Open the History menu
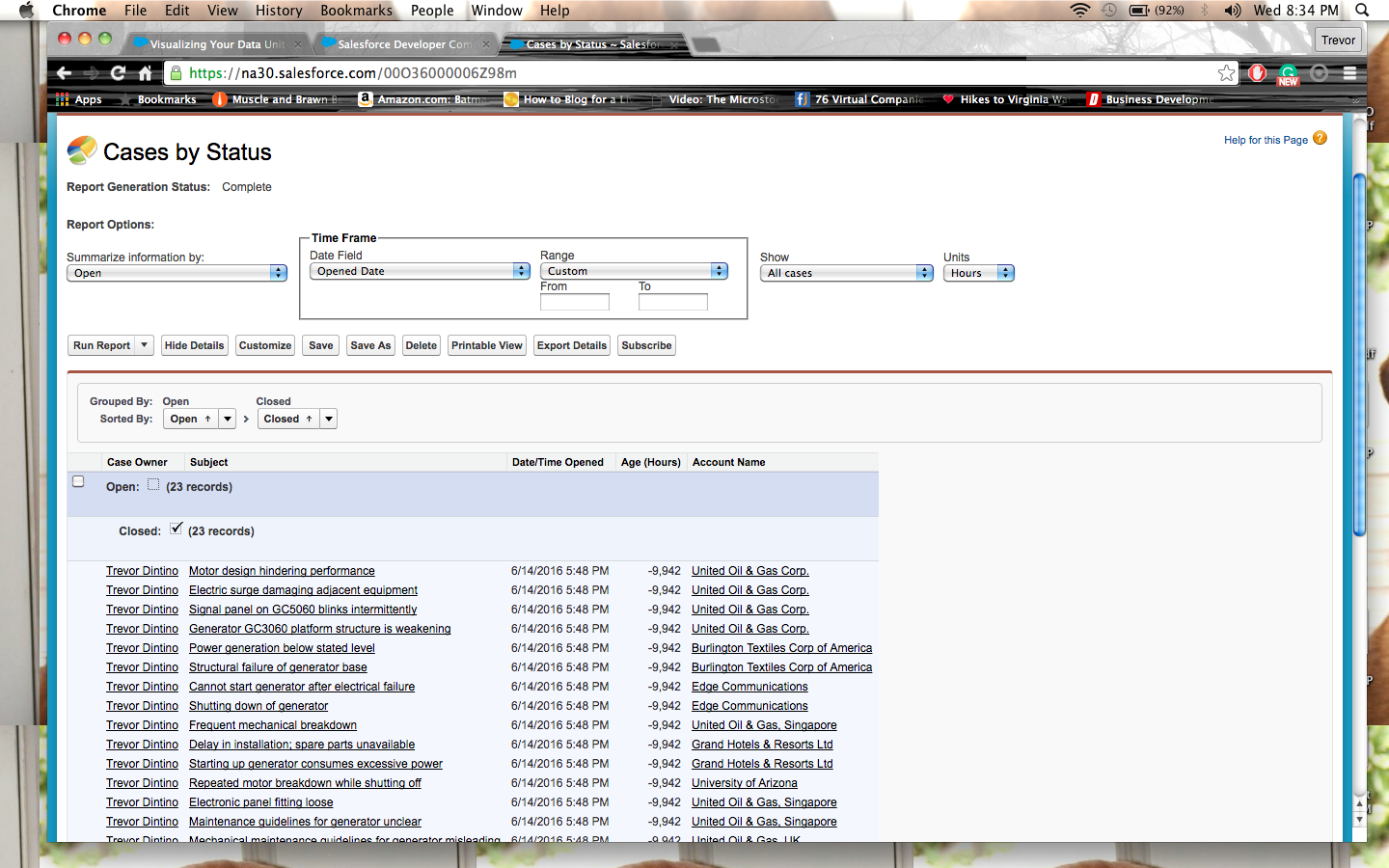1389x868 pixels. point(279,11)
